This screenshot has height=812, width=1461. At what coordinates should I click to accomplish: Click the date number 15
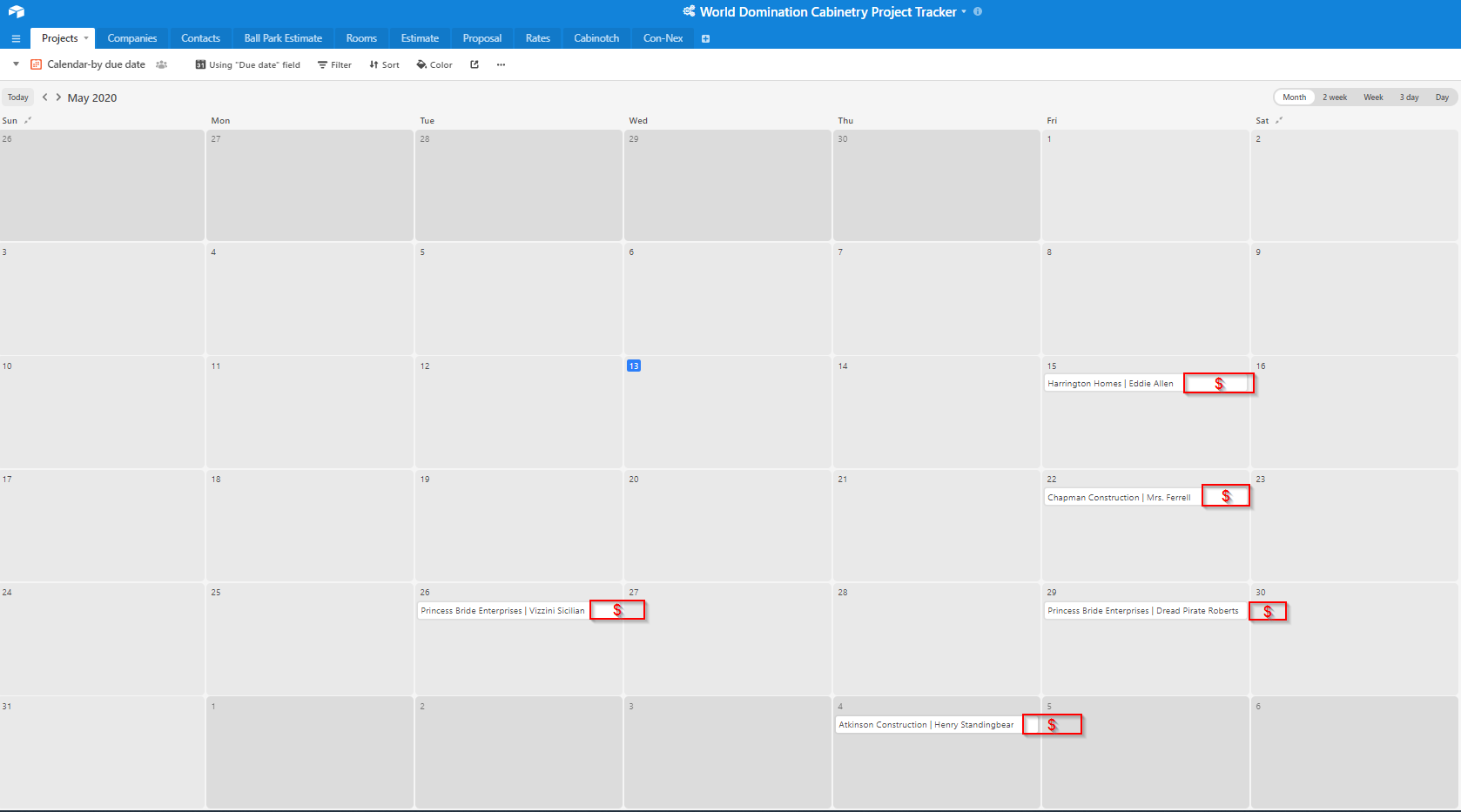pyautogui.click(x=1052, y=366)
